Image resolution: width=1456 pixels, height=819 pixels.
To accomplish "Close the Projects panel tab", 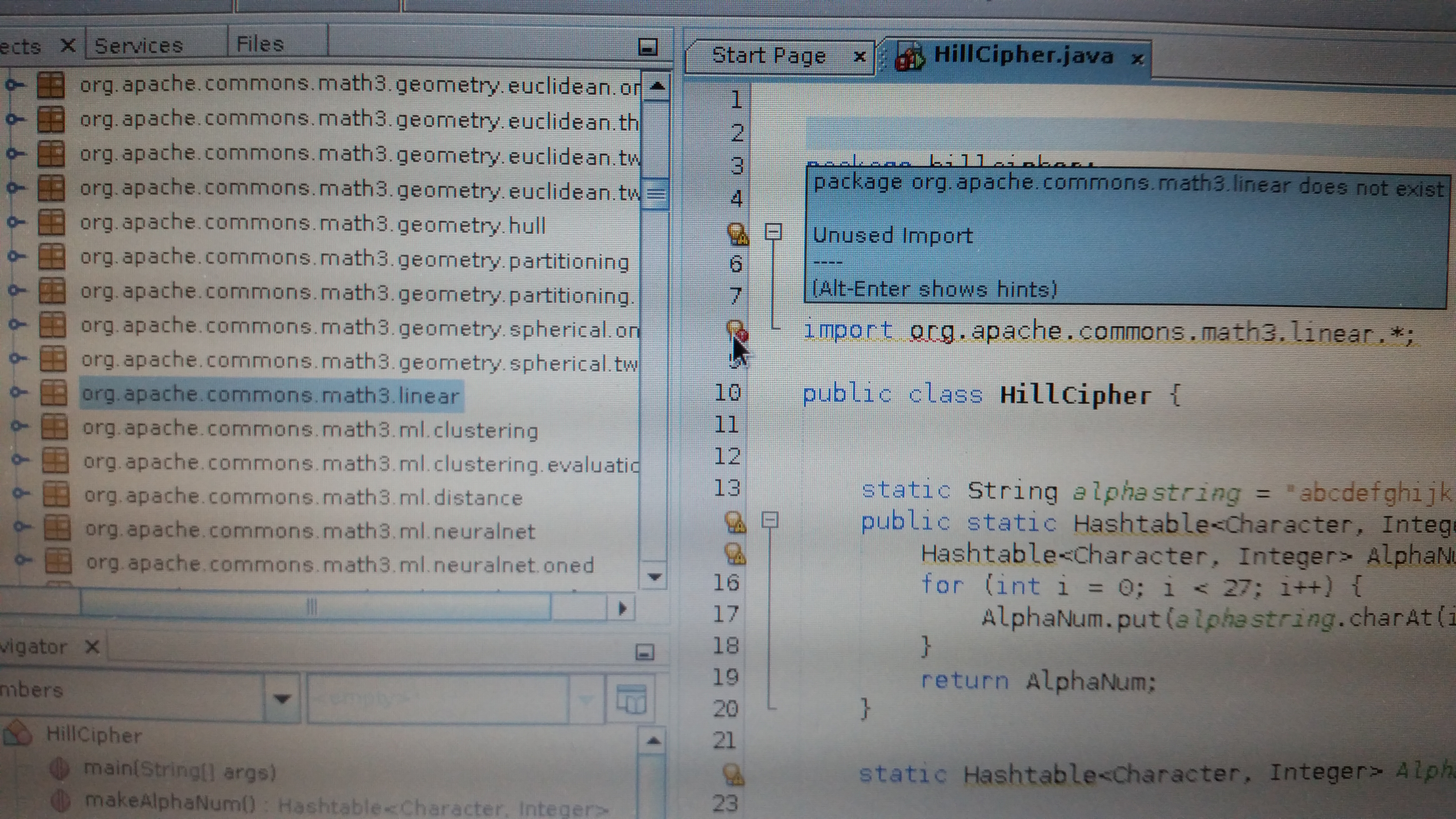I will [68, 45].
